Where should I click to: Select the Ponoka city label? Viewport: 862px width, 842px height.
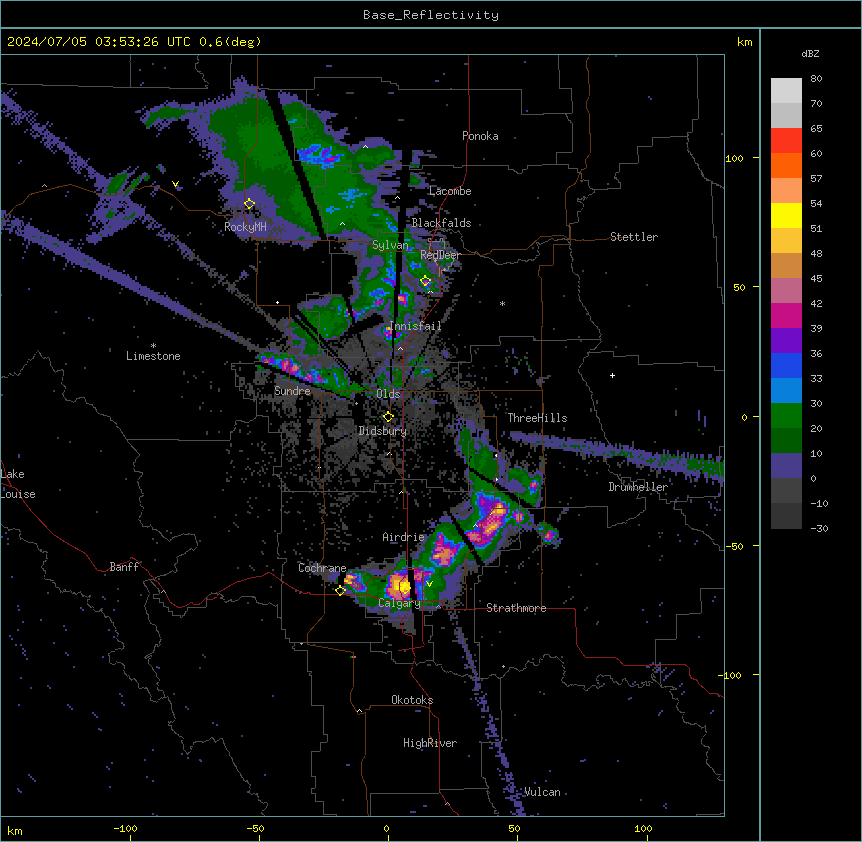480,136
